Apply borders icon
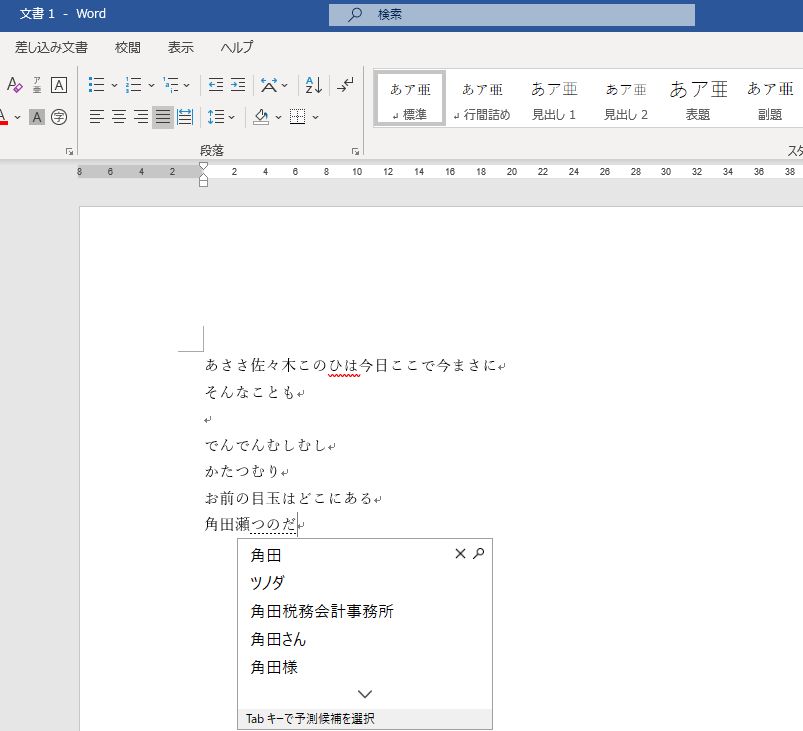Viewport: 803px width, 731px height. pos(298,117)
